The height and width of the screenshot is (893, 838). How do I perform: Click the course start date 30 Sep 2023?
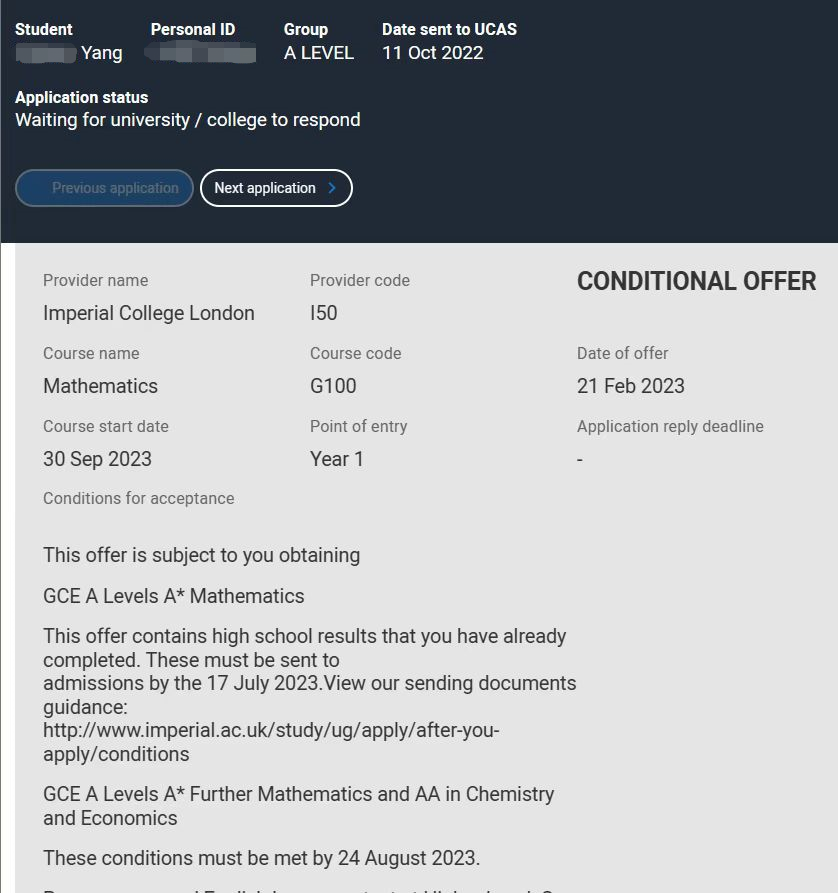coord(97,459)
